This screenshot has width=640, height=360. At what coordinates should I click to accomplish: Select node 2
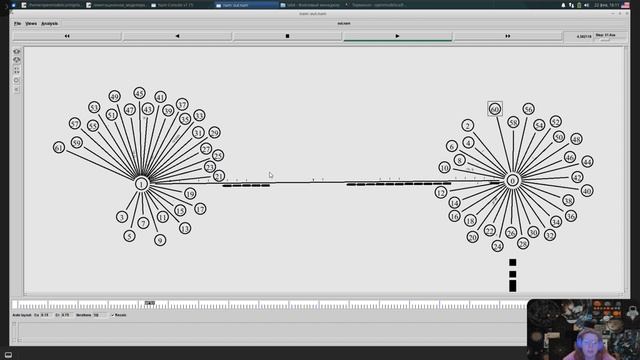468,126
